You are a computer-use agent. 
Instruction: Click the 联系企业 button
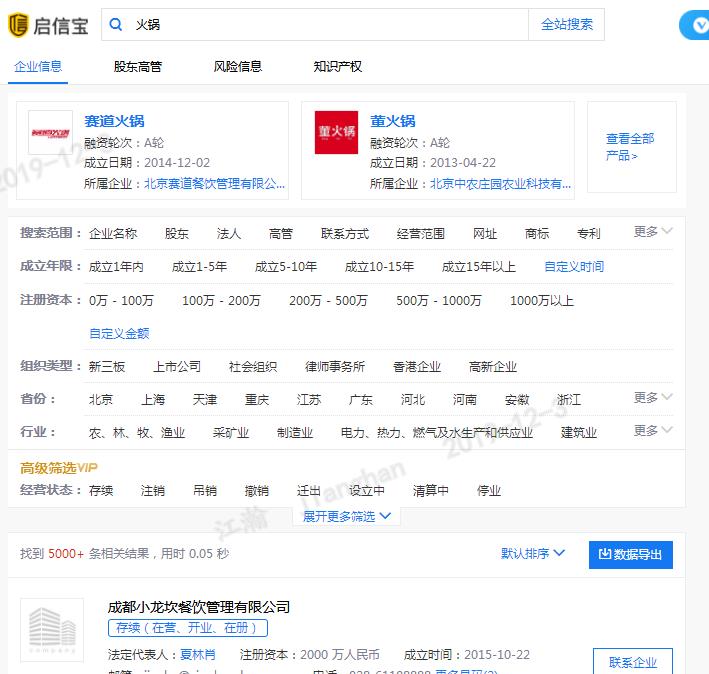tap(633, 661)
